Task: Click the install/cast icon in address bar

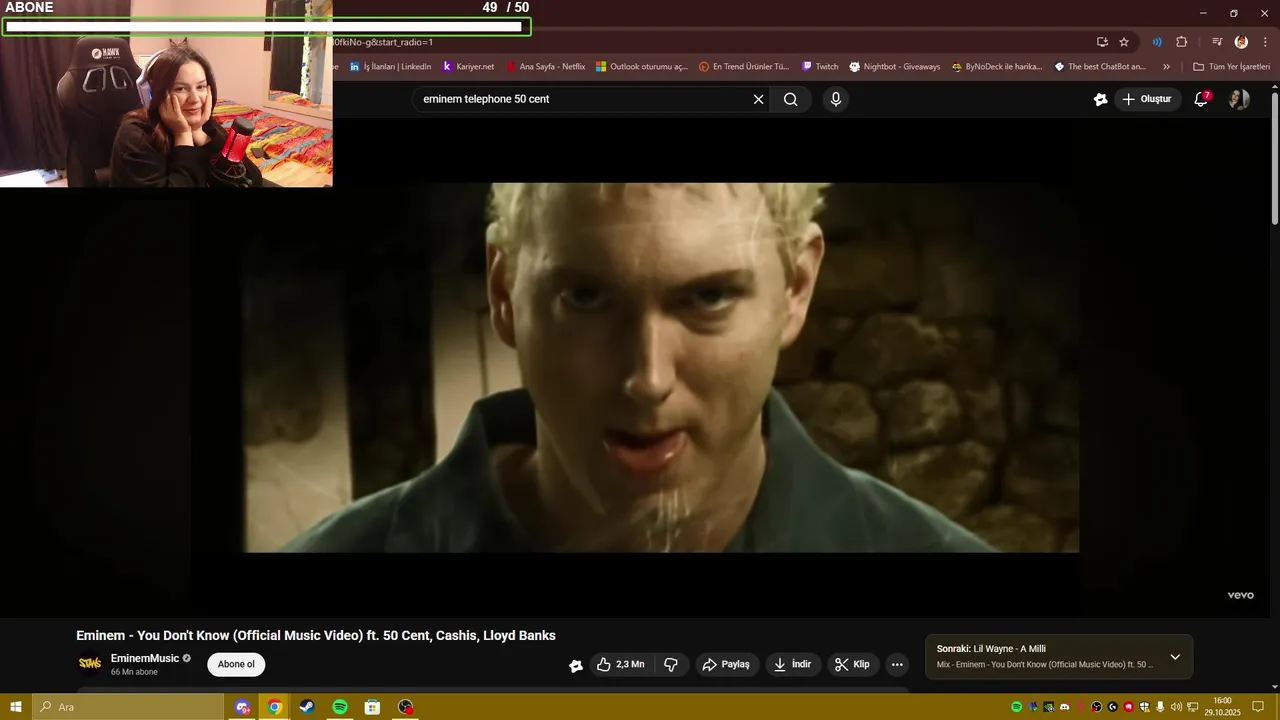Action: click(1102, 42)
